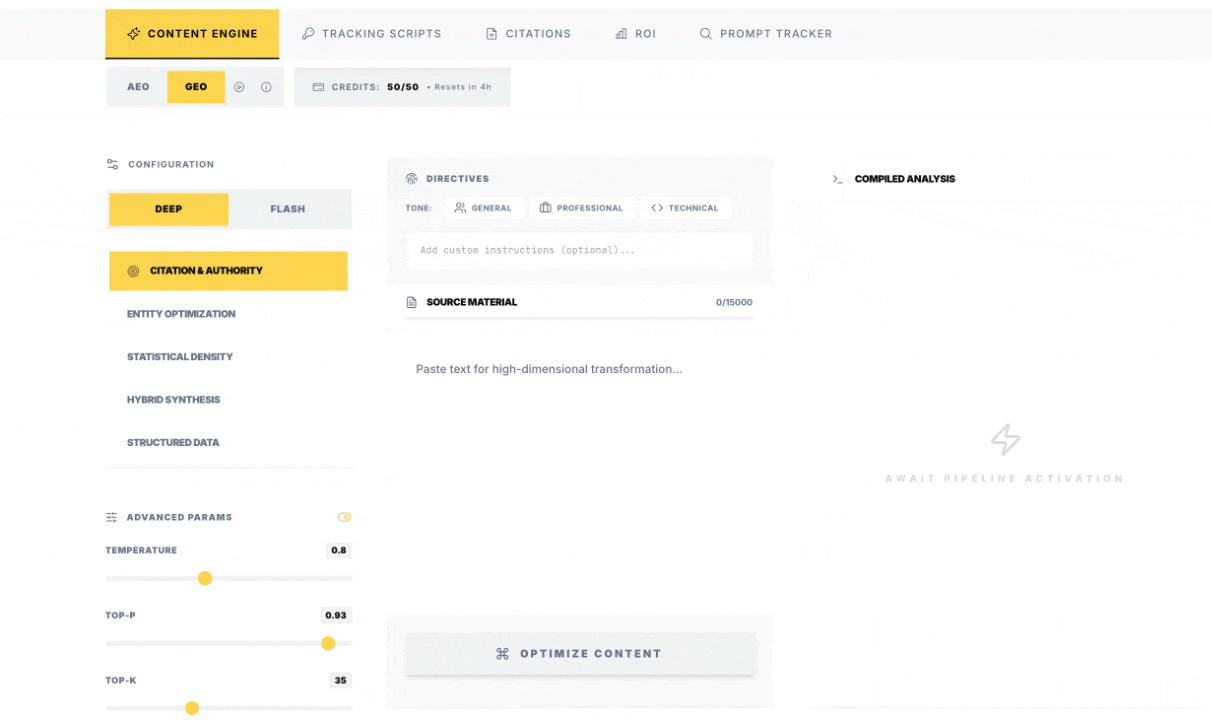Click the Directives gear icon
Screen dimensions: 1212x720
point(411,178)
